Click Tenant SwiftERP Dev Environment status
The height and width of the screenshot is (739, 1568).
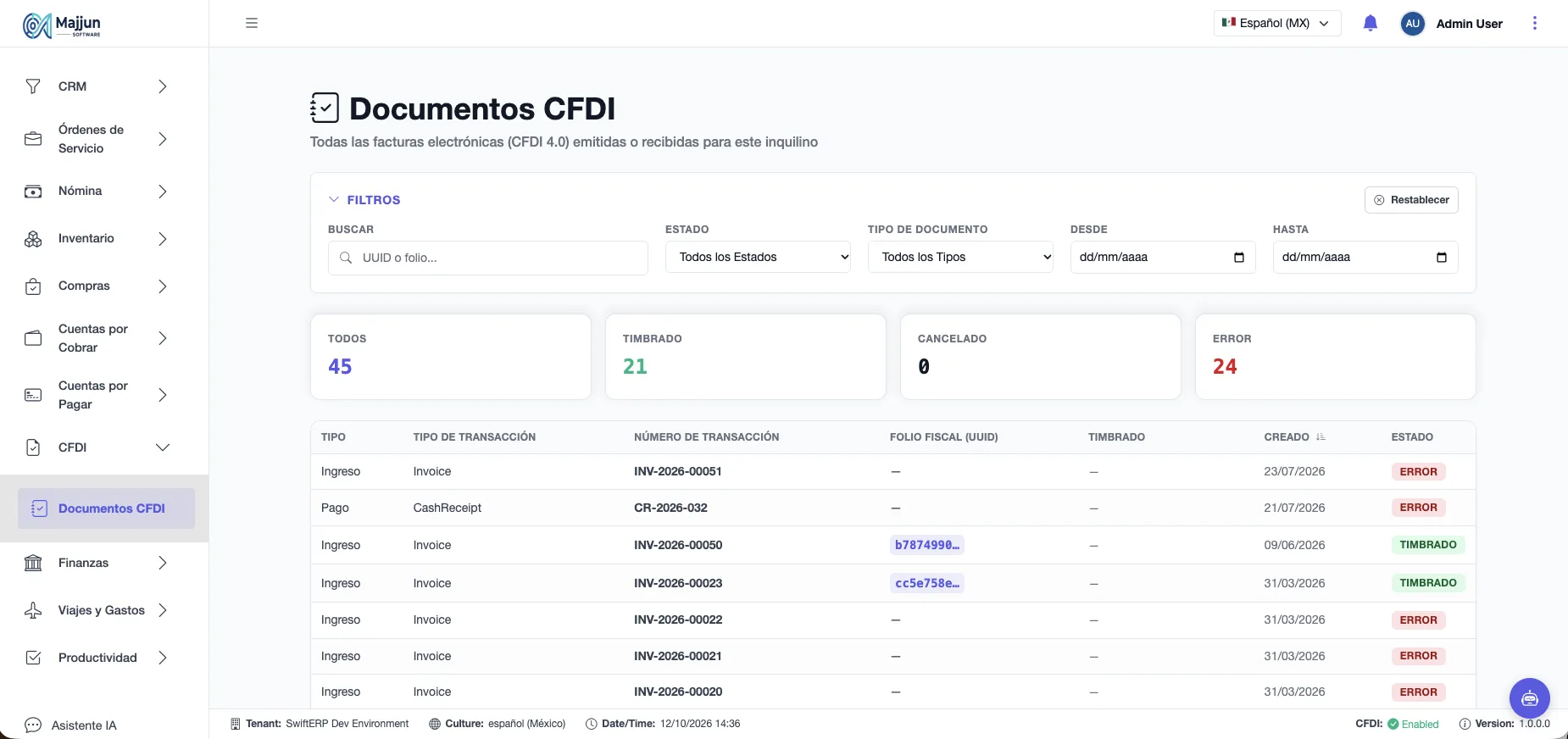tap(320, 724)
